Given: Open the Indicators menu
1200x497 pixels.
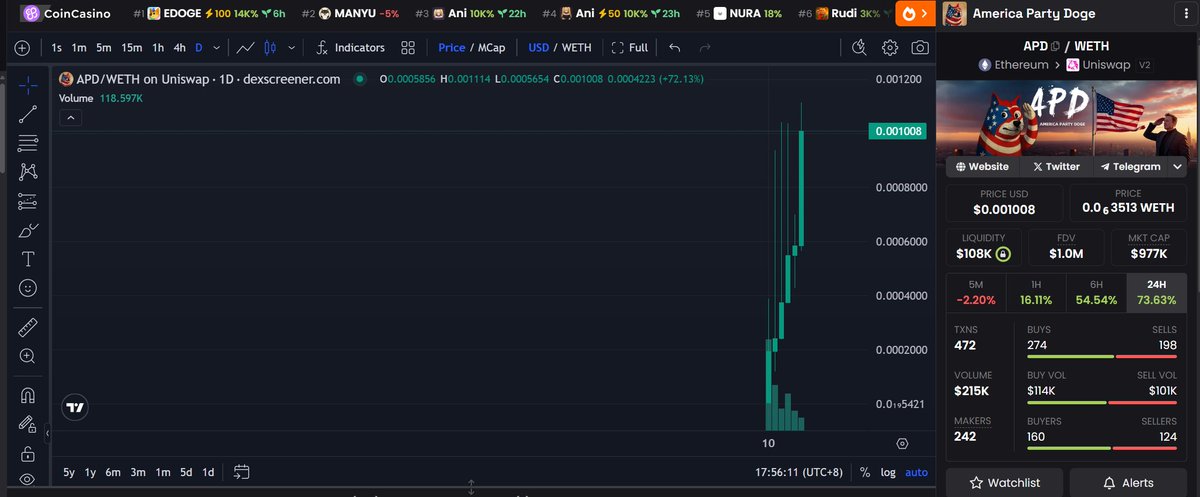Looking at the screenshot, I should click(350, 47).
